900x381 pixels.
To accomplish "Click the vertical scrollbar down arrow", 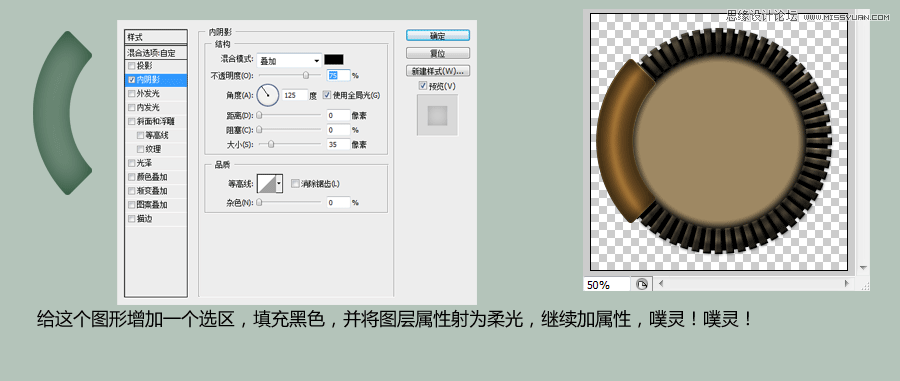I will pos(862,268).
